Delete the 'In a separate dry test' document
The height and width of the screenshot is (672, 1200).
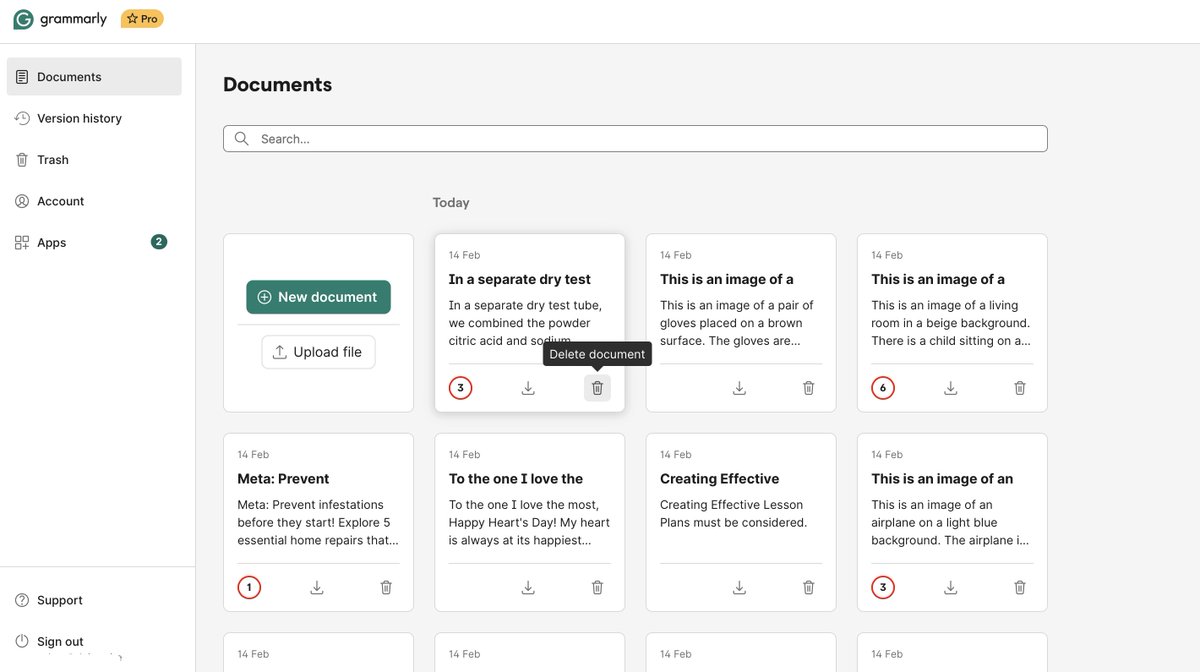(597, 388)
